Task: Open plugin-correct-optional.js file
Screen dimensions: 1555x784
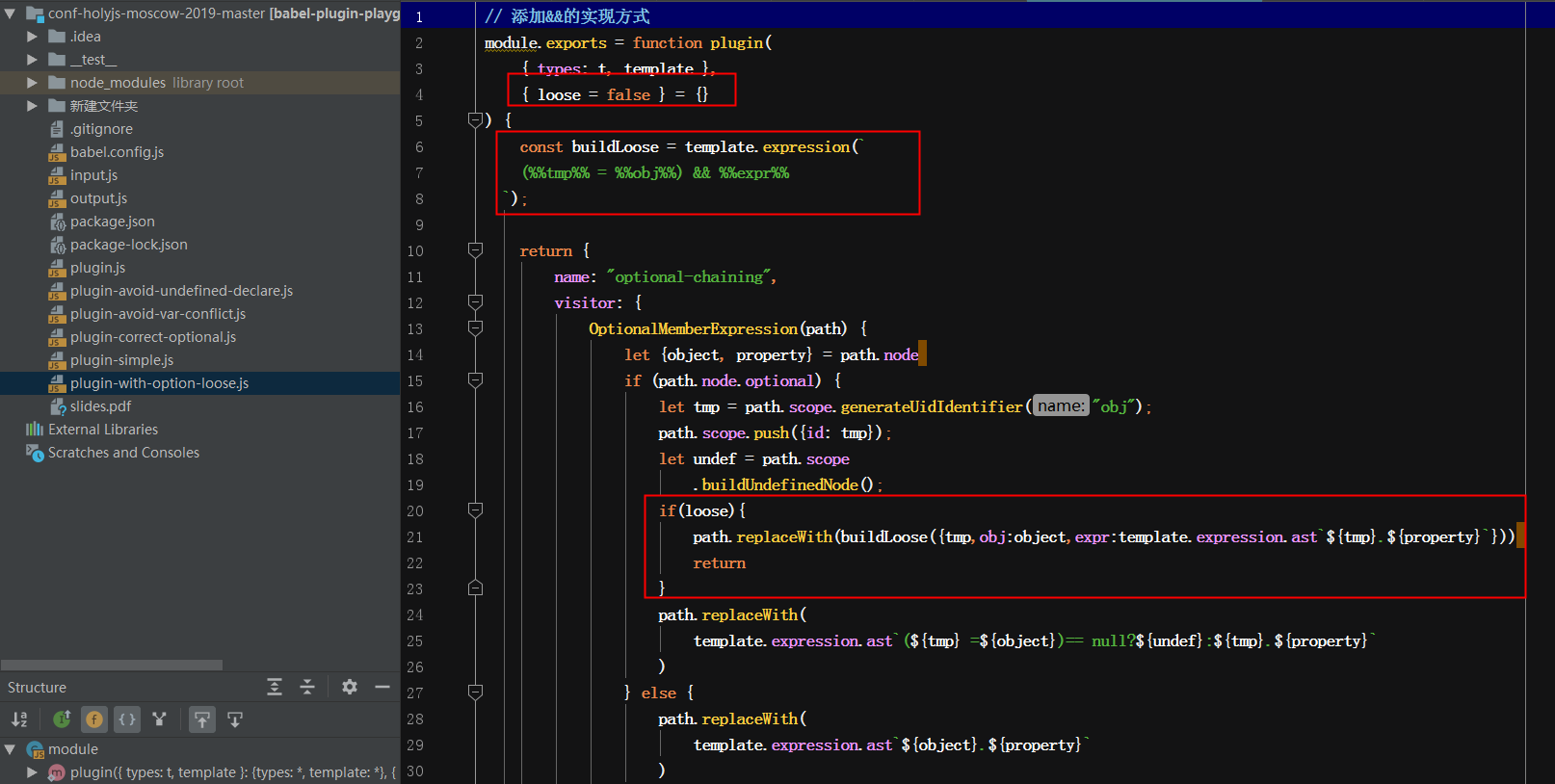Action: click(x=152, y=337)
